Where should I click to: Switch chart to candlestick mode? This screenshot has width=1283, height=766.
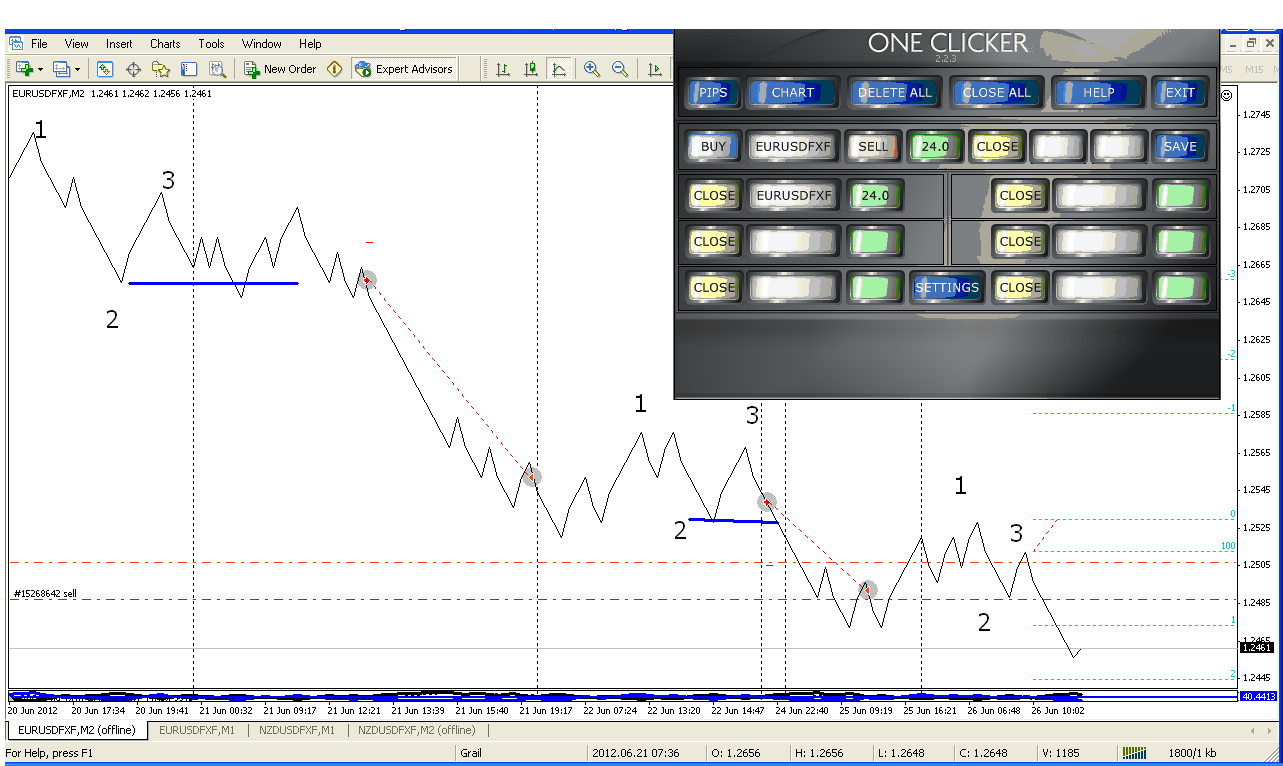tap(531, 69)
